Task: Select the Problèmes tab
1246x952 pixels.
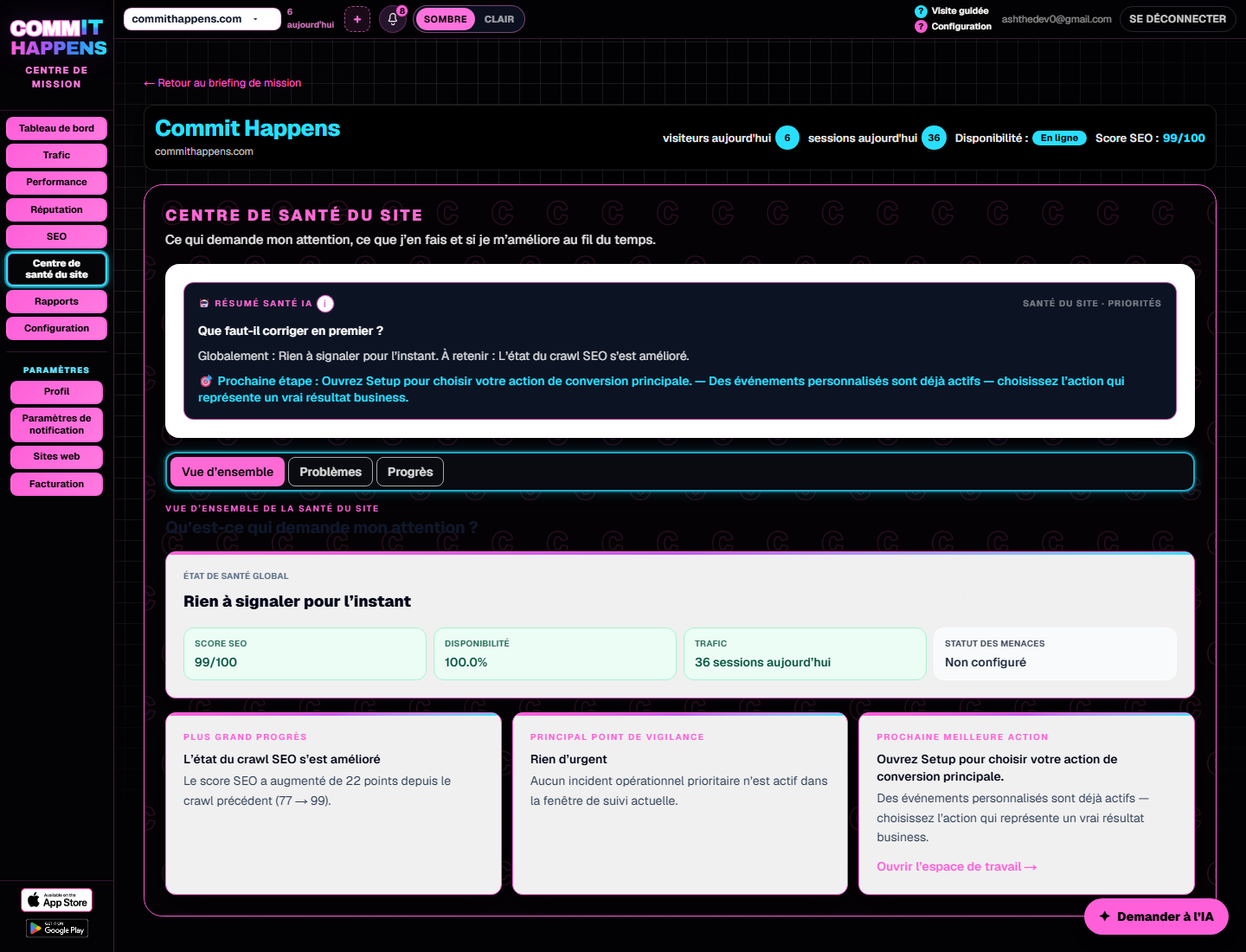Action: (331, 472)
